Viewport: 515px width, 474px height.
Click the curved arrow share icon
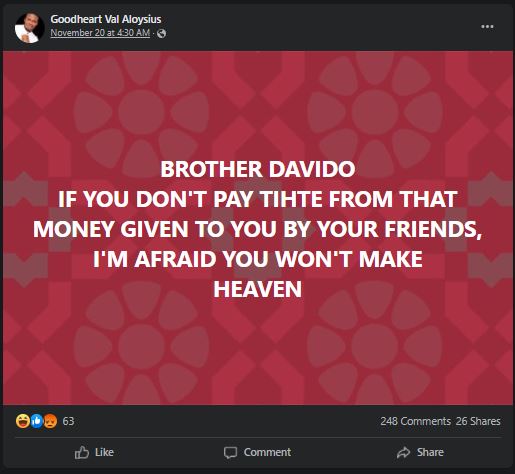403,452
